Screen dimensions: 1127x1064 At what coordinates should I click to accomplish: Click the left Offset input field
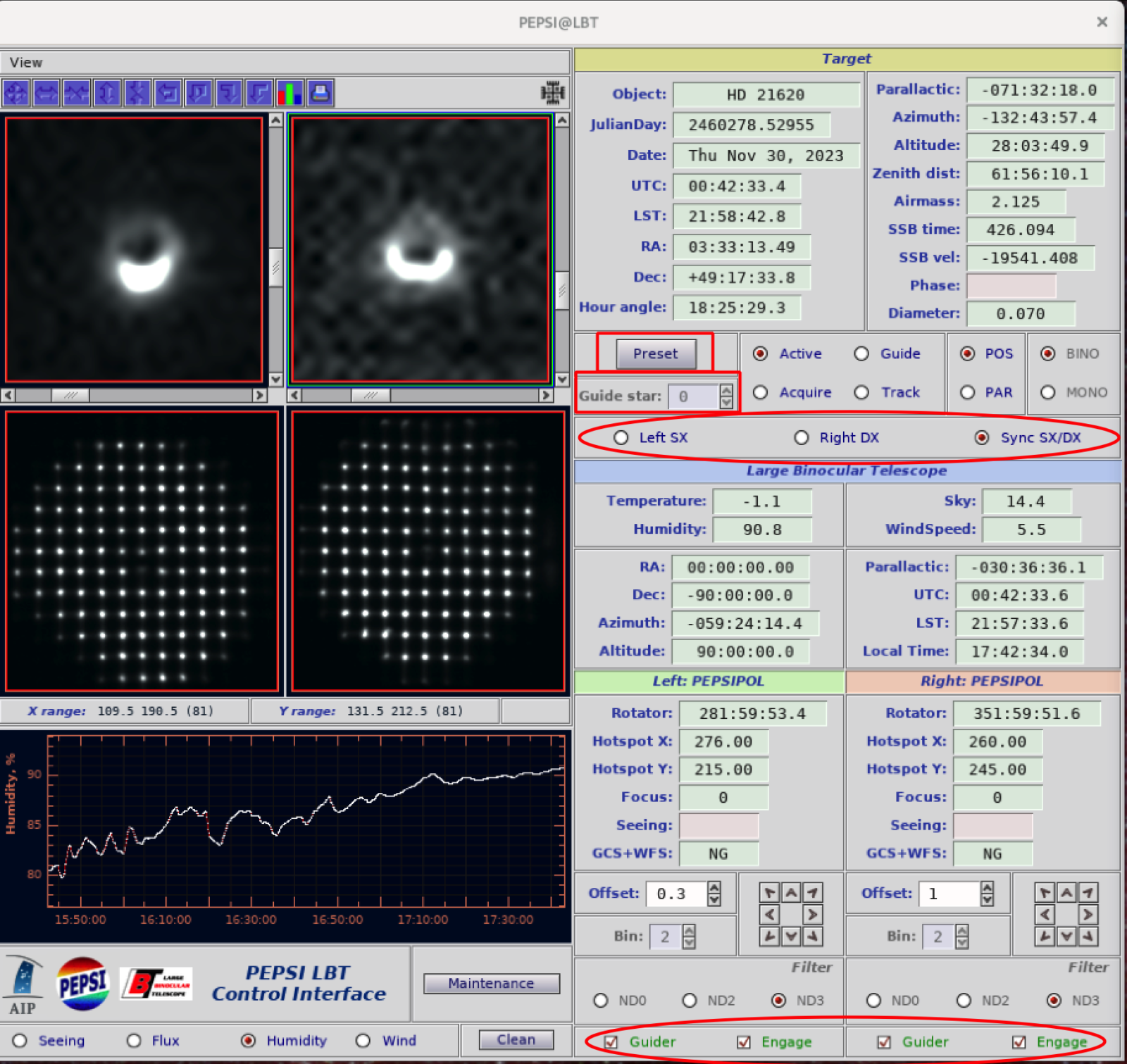click(676, 894)
